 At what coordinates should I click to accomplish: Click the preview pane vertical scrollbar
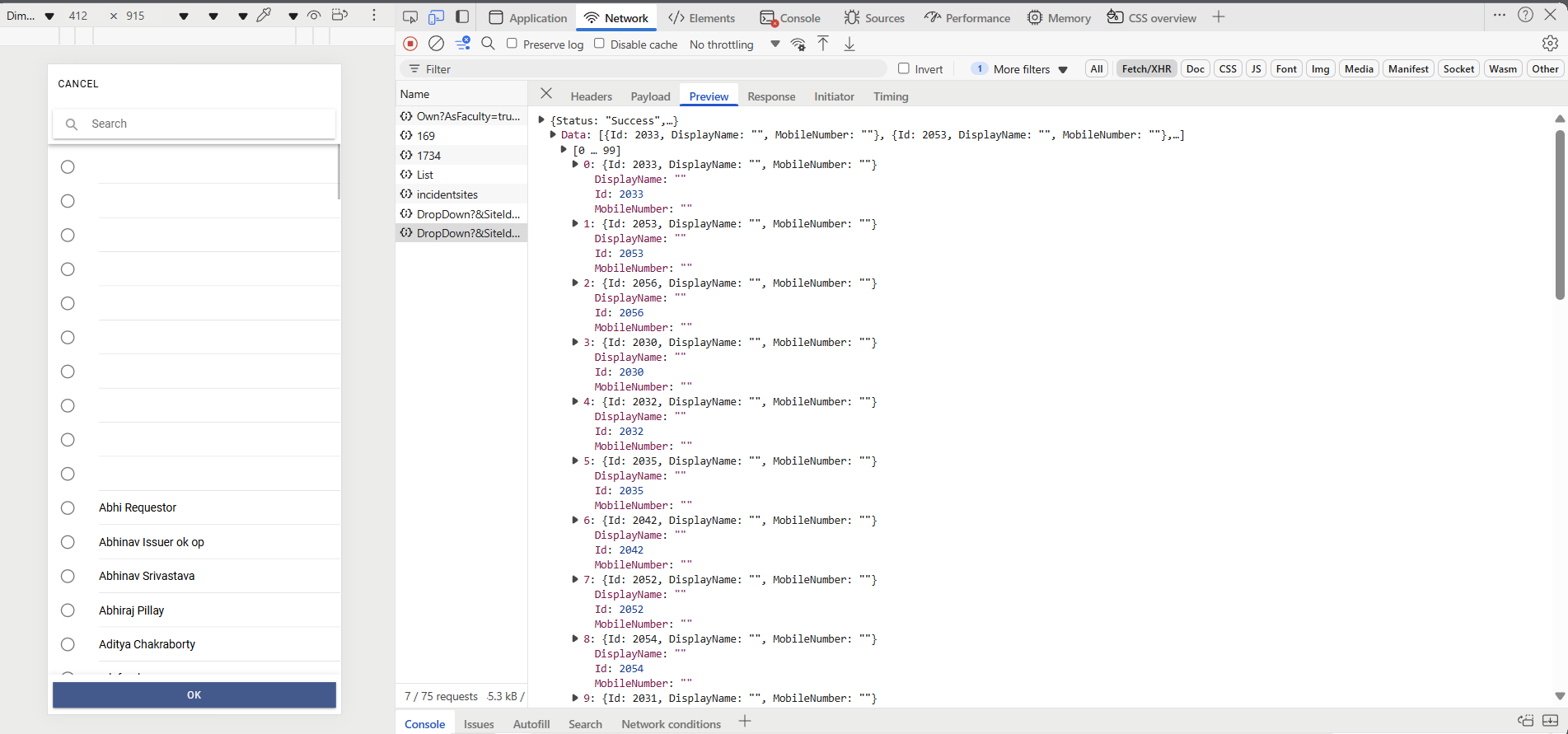pos(1559,214)
